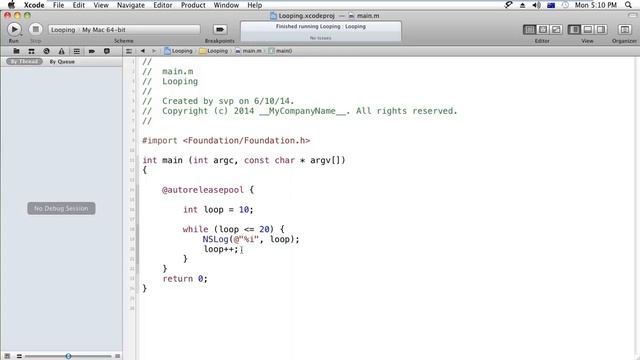This screenshot has height=360, width=640.
Task: Select By Thread view in debug navigator
Action: click(x=24, y=61)
